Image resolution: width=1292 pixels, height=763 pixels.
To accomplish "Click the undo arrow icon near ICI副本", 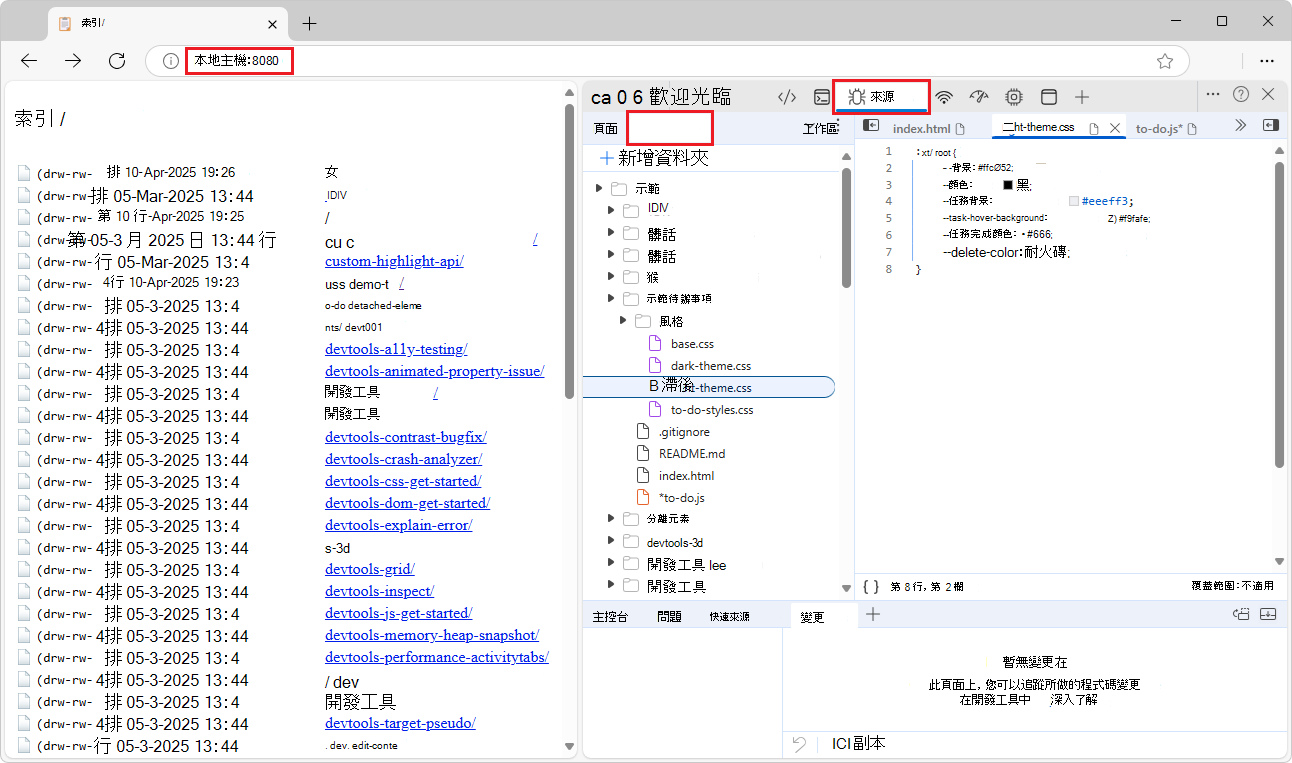I will (797, 743).
